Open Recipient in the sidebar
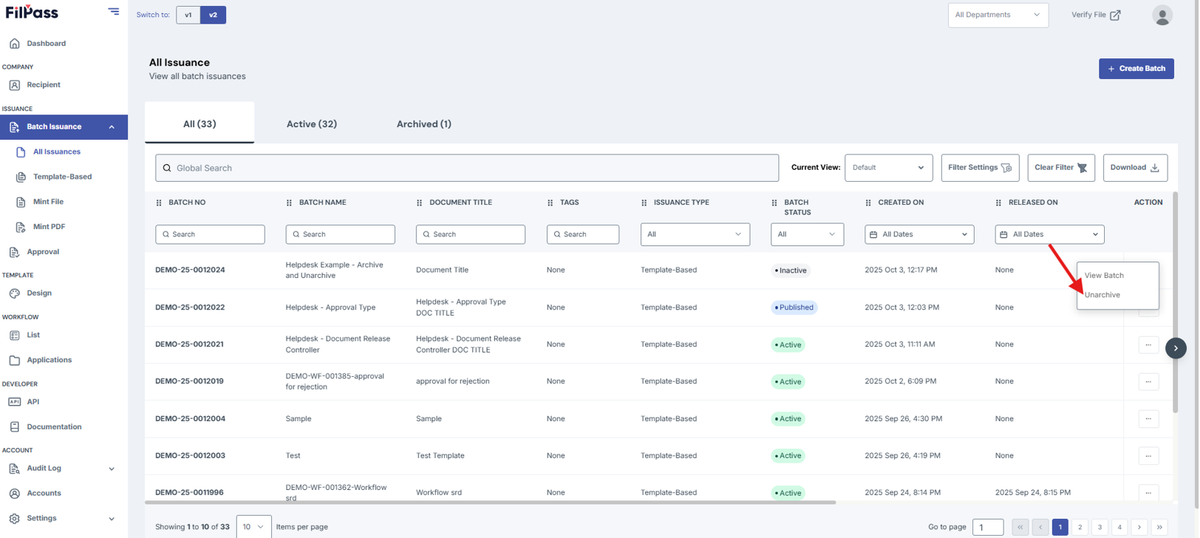1200x538 pixels. point(43,85)
